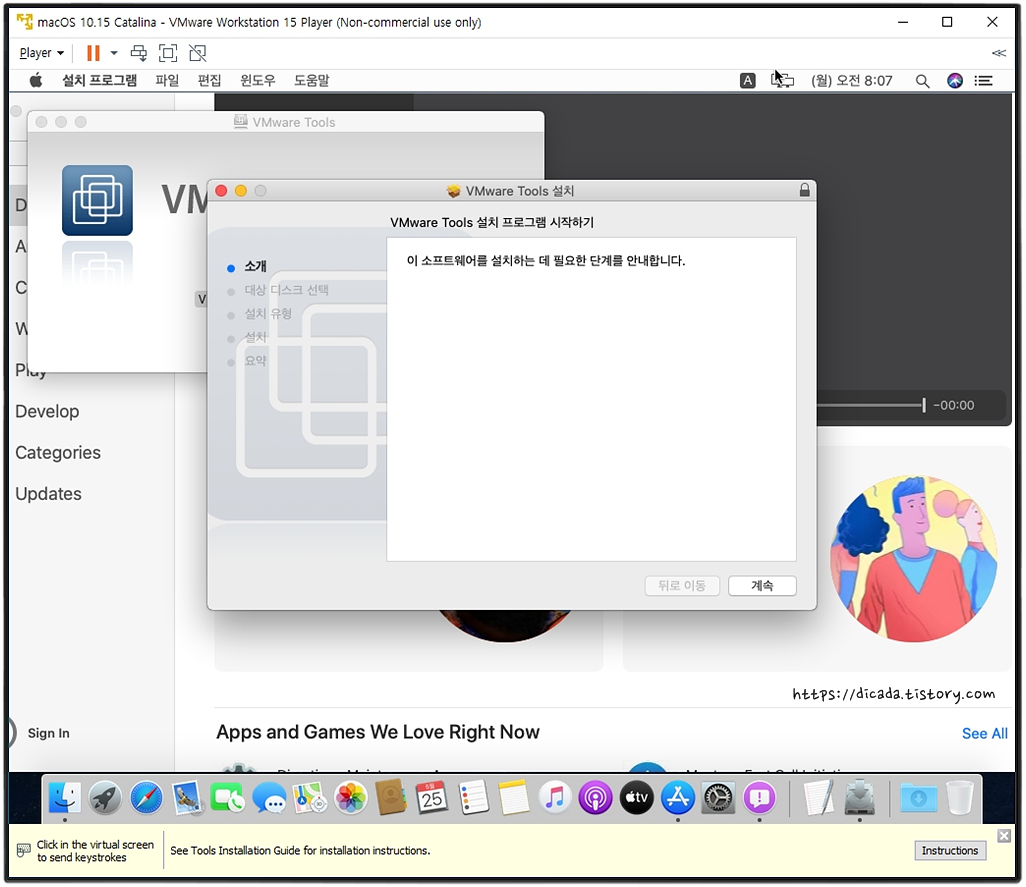Select the 대상 디스크 선택 step
The height and width of the screenshot is (887, 1026).
(287, 290)
